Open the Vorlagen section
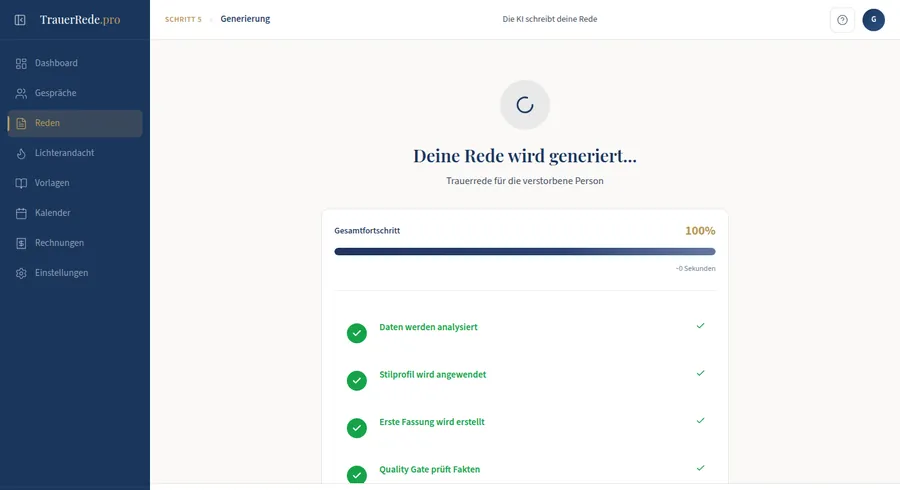This screenshot has height=490, width=900. pos(75,183)
